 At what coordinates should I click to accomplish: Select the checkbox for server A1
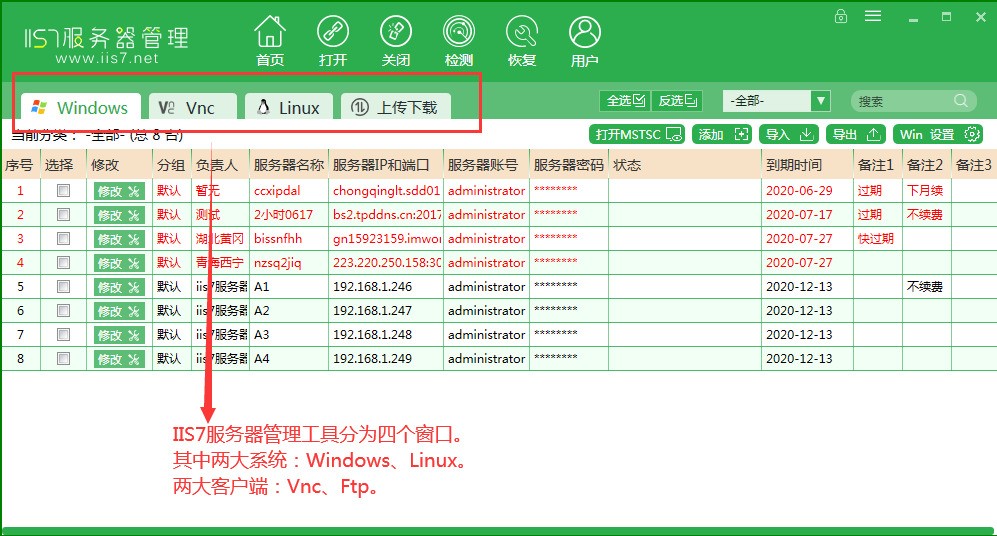point(64,287)
